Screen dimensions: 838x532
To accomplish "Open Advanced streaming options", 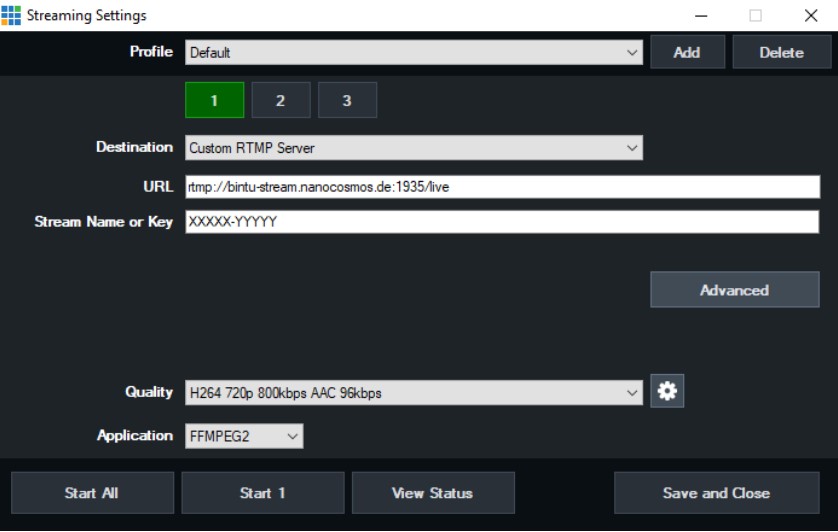I will tap(734, 290).
